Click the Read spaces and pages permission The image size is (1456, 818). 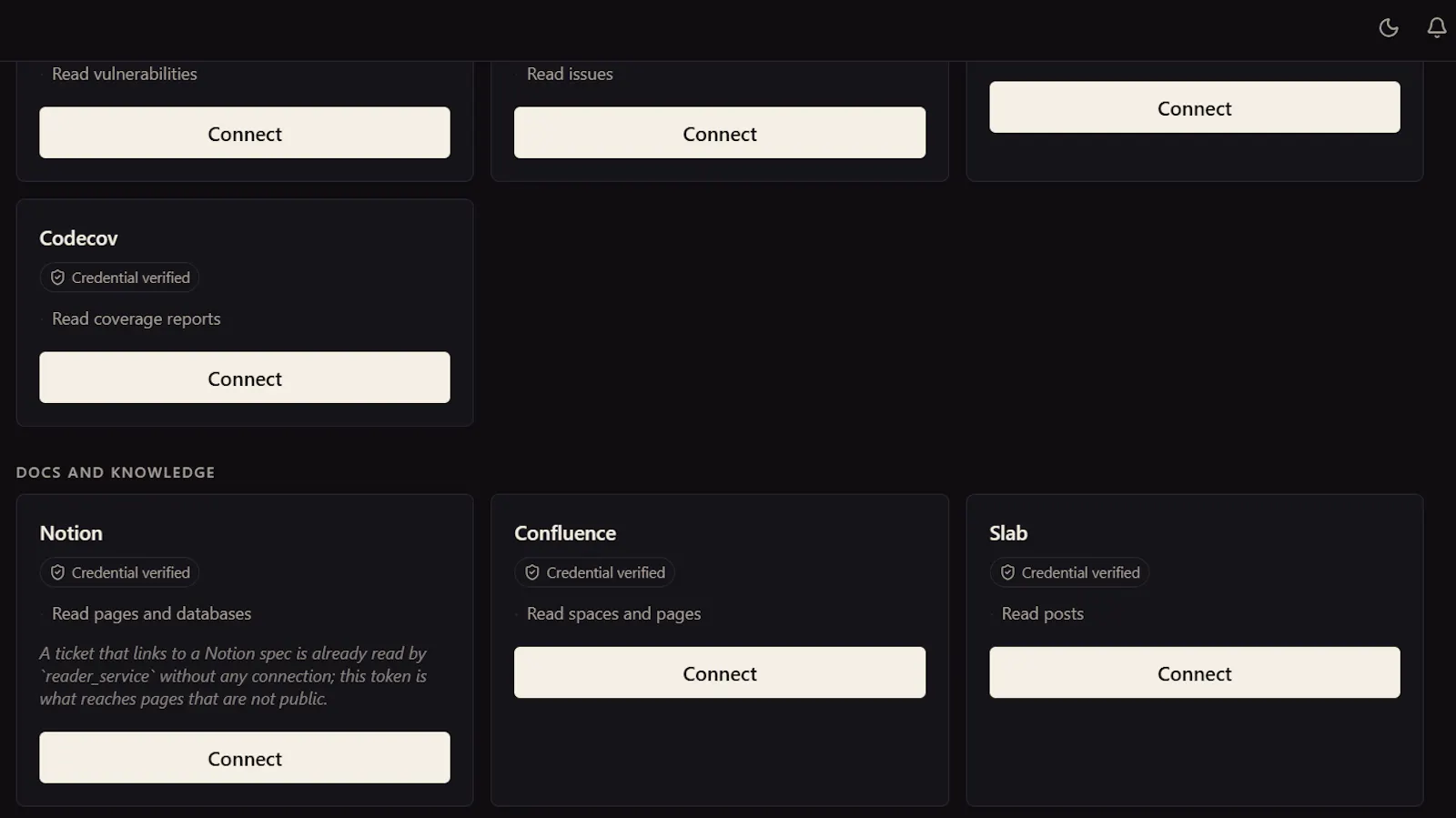614,613
